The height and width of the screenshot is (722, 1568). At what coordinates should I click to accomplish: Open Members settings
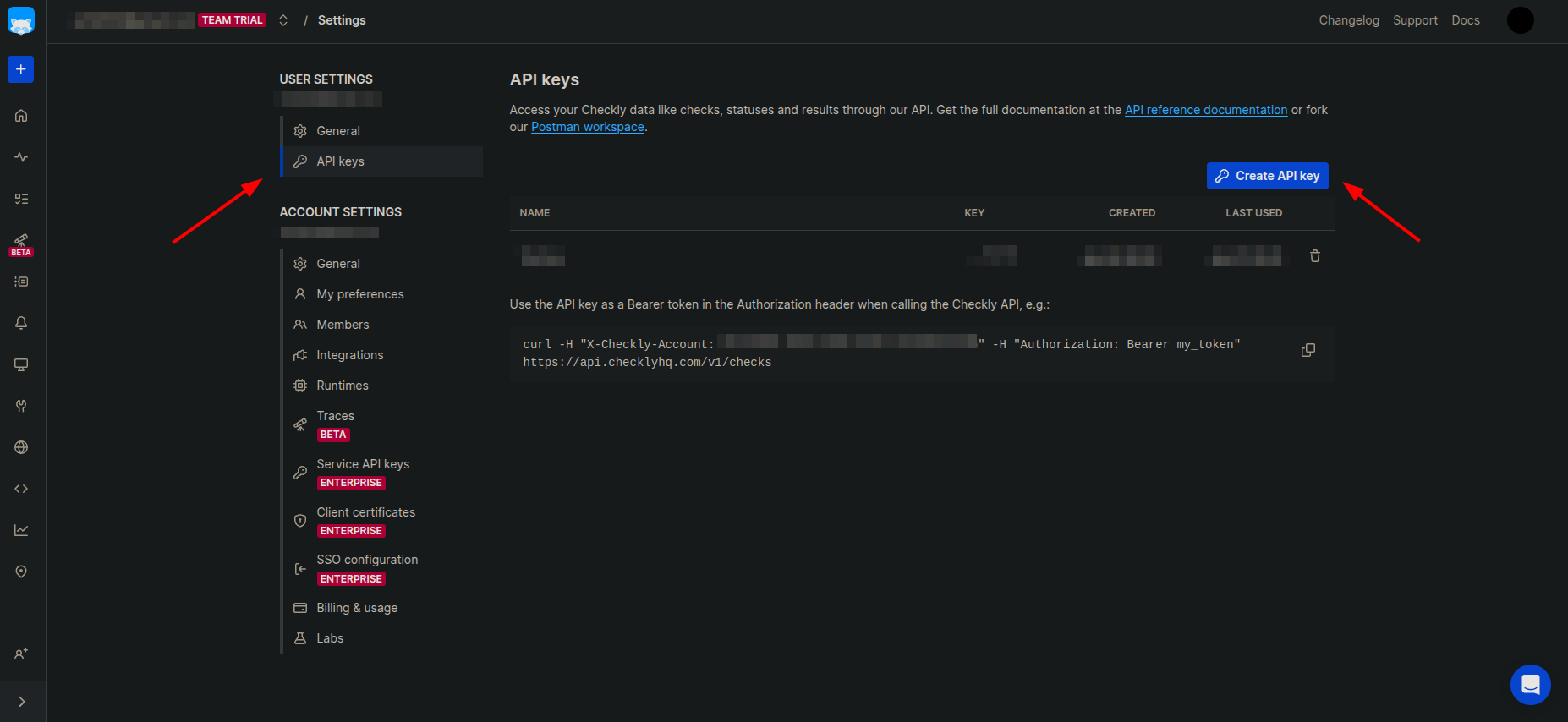coord(382,325)
